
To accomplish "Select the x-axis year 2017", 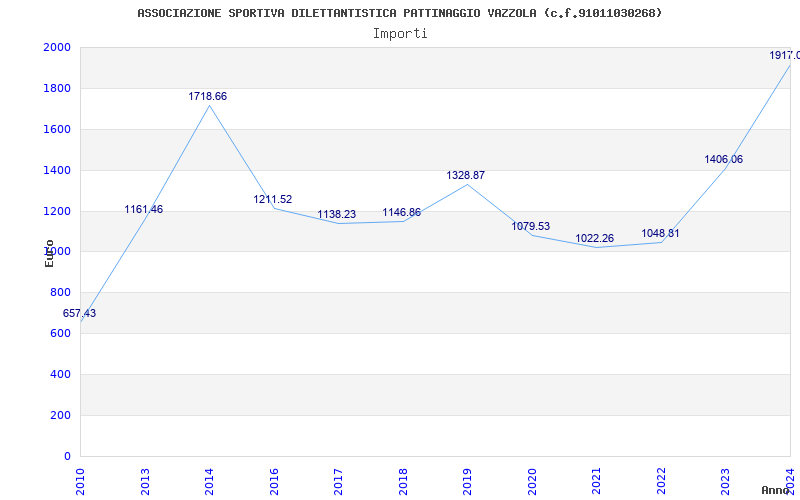I will click(x=338, y=482).
